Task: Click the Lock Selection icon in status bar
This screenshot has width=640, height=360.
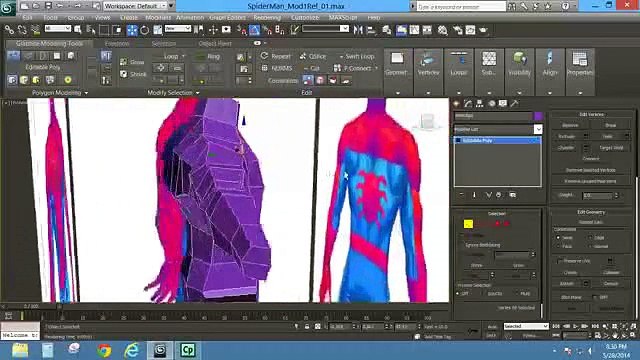Action: click(307, 327)
